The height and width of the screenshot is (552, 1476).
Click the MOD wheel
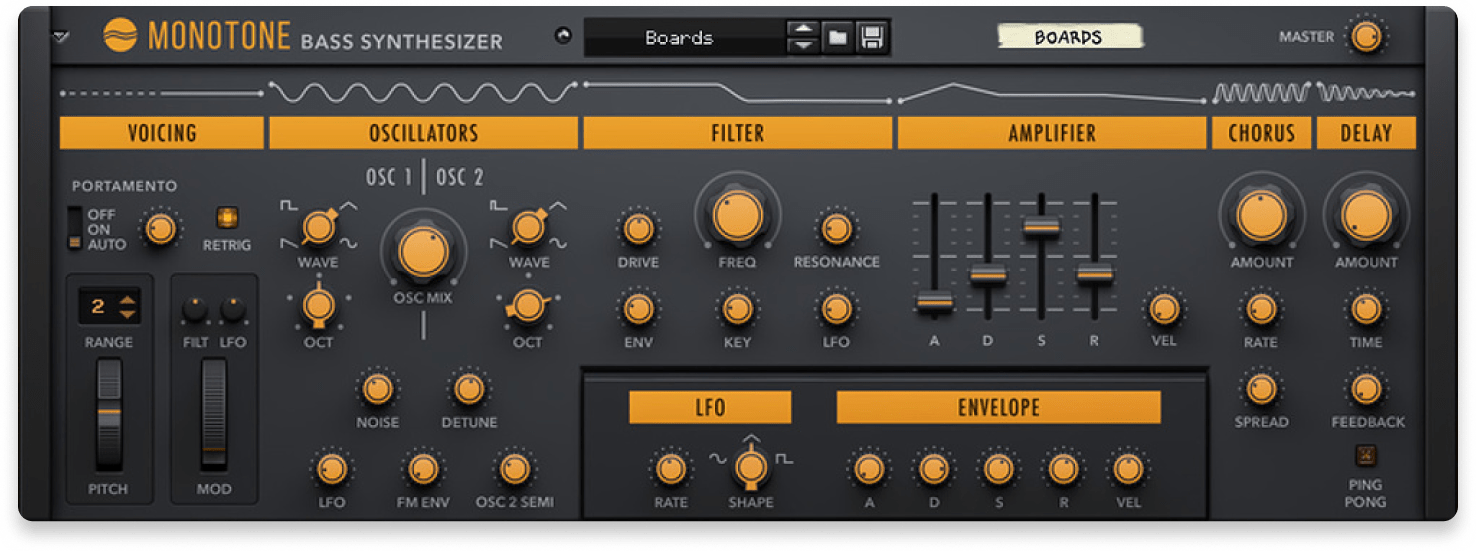pyautogui.click(x=214, y=414)
